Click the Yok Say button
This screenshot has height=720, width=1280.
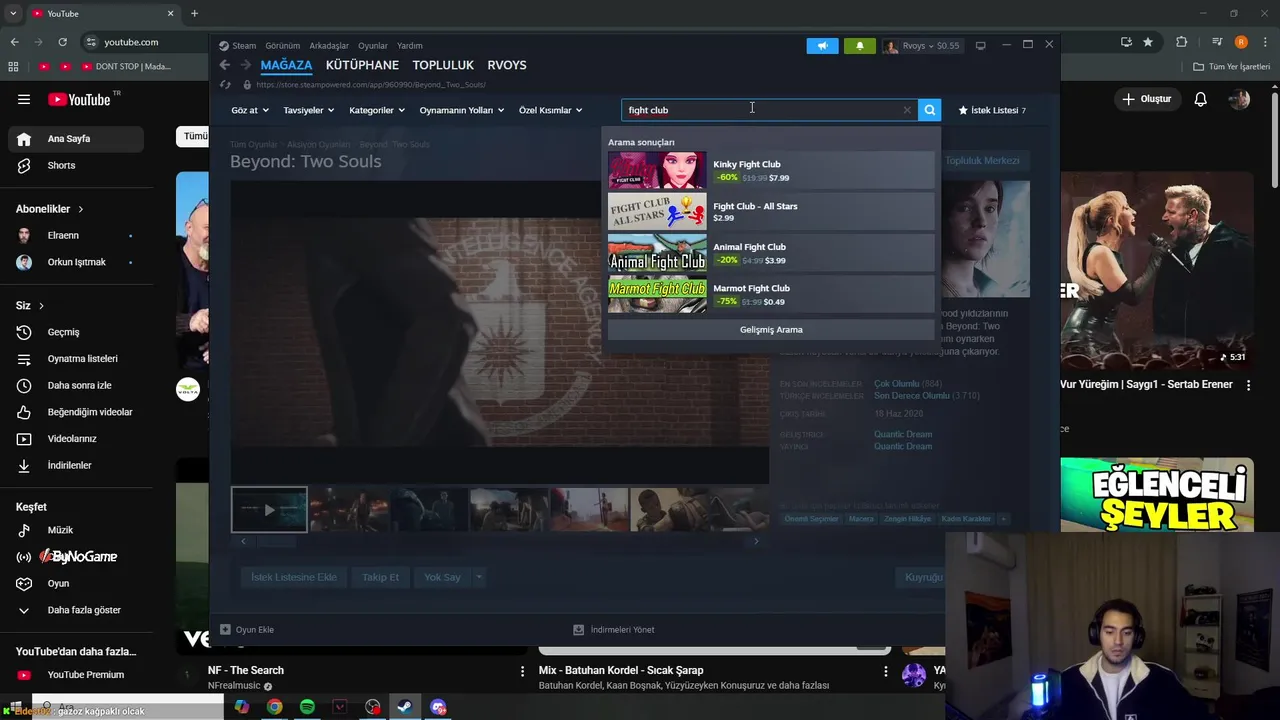(x=442, y=577)
